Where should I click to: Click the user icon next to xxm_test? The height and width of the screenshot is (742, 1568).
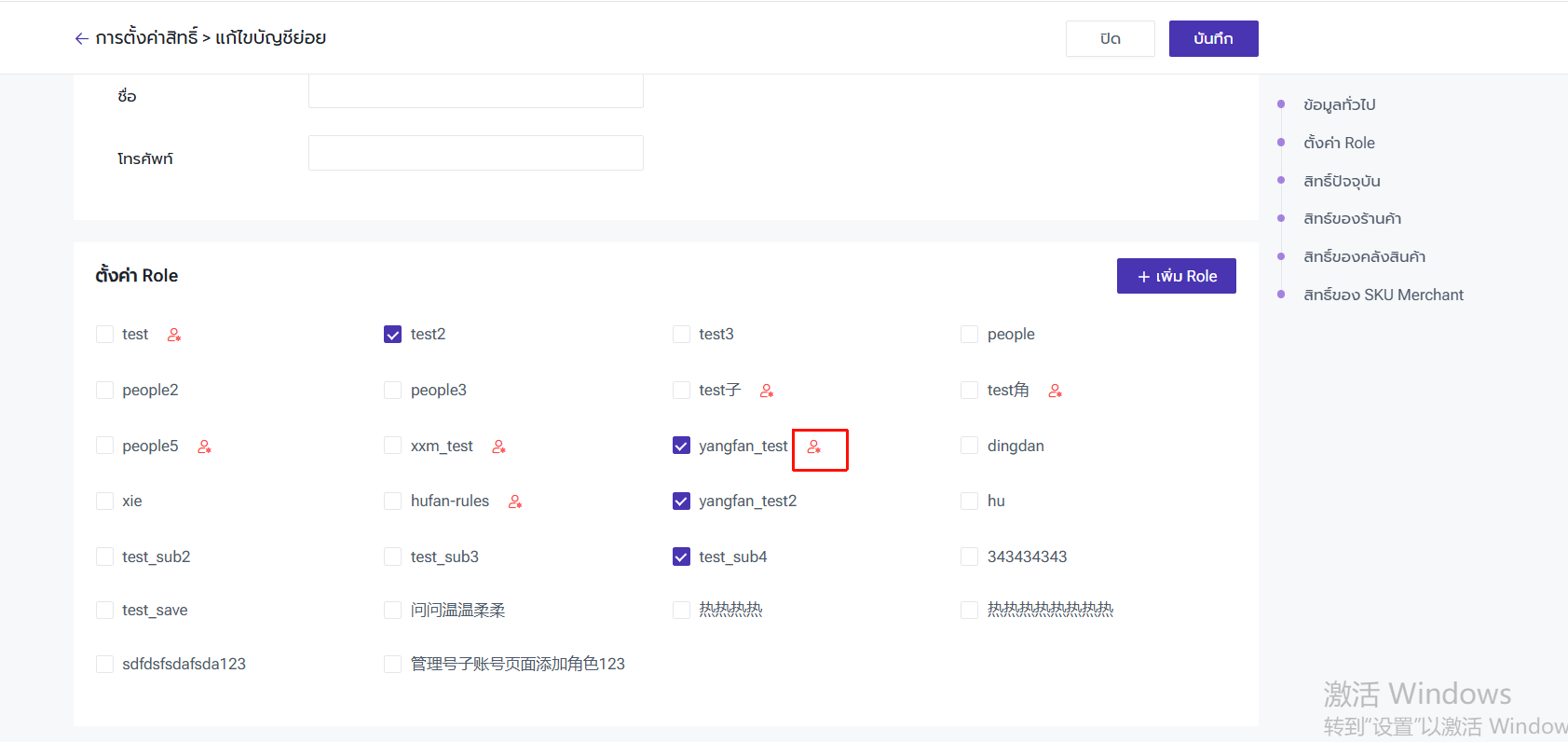(x=498, y=447)
